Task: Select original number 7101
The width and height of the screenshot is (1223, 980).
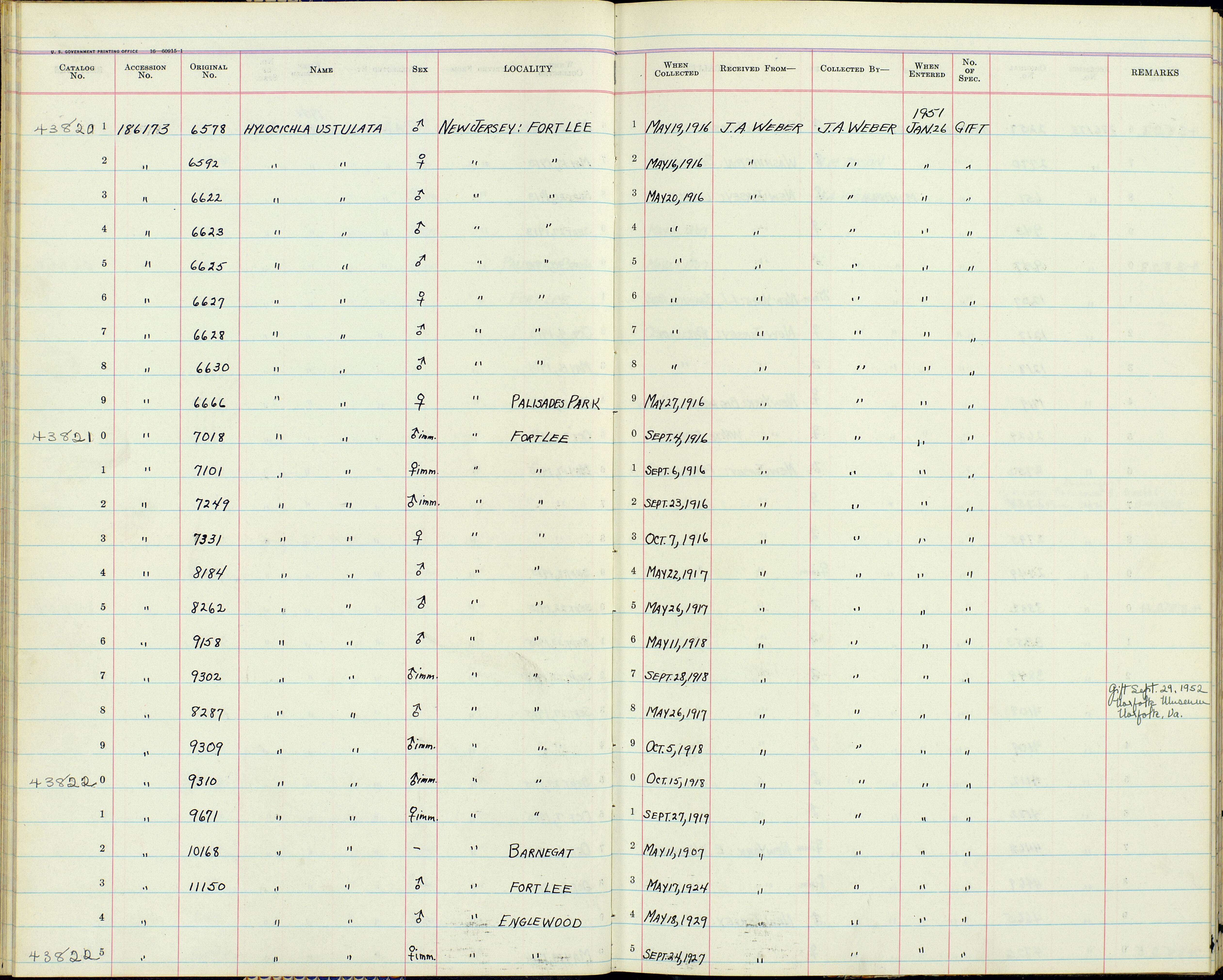Action: click(x=208, y=471)
